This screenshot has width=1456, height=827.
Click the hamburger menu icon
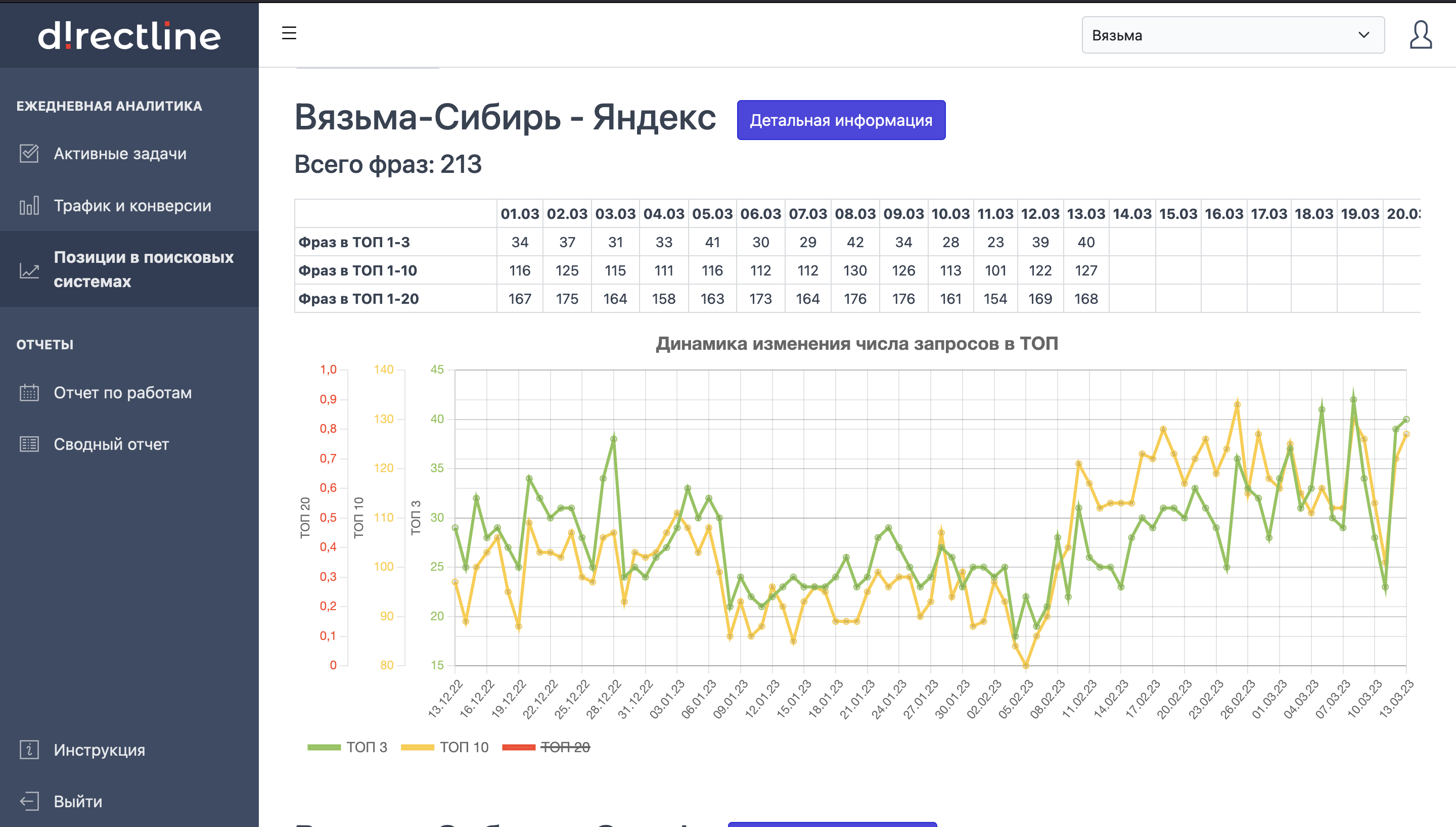click(289, 33)
